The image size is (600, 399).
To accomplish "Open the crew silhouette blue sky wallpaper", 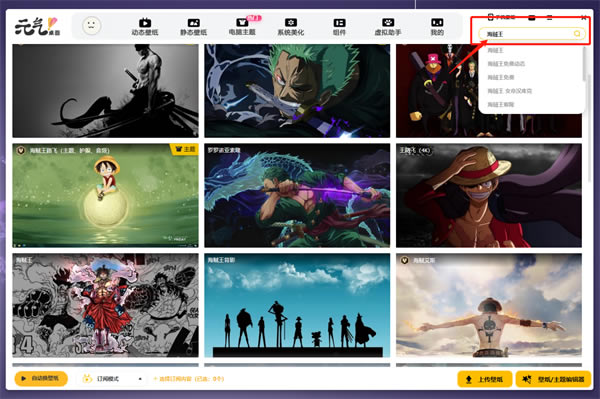I will pos(297,305).
